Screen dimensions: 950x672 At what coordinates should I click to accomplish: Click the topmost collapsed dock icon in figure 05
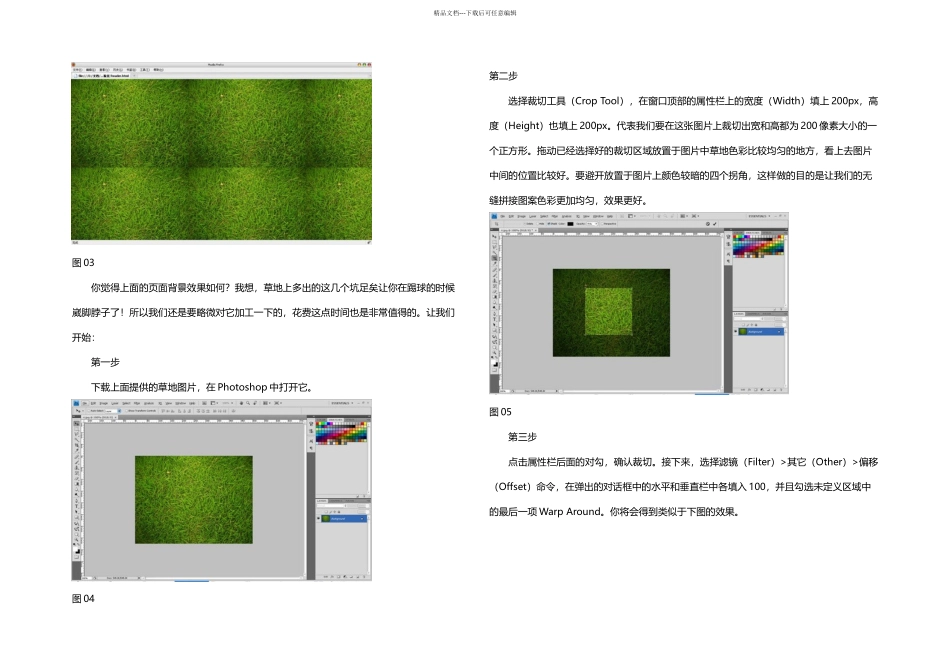click(728, 237)
